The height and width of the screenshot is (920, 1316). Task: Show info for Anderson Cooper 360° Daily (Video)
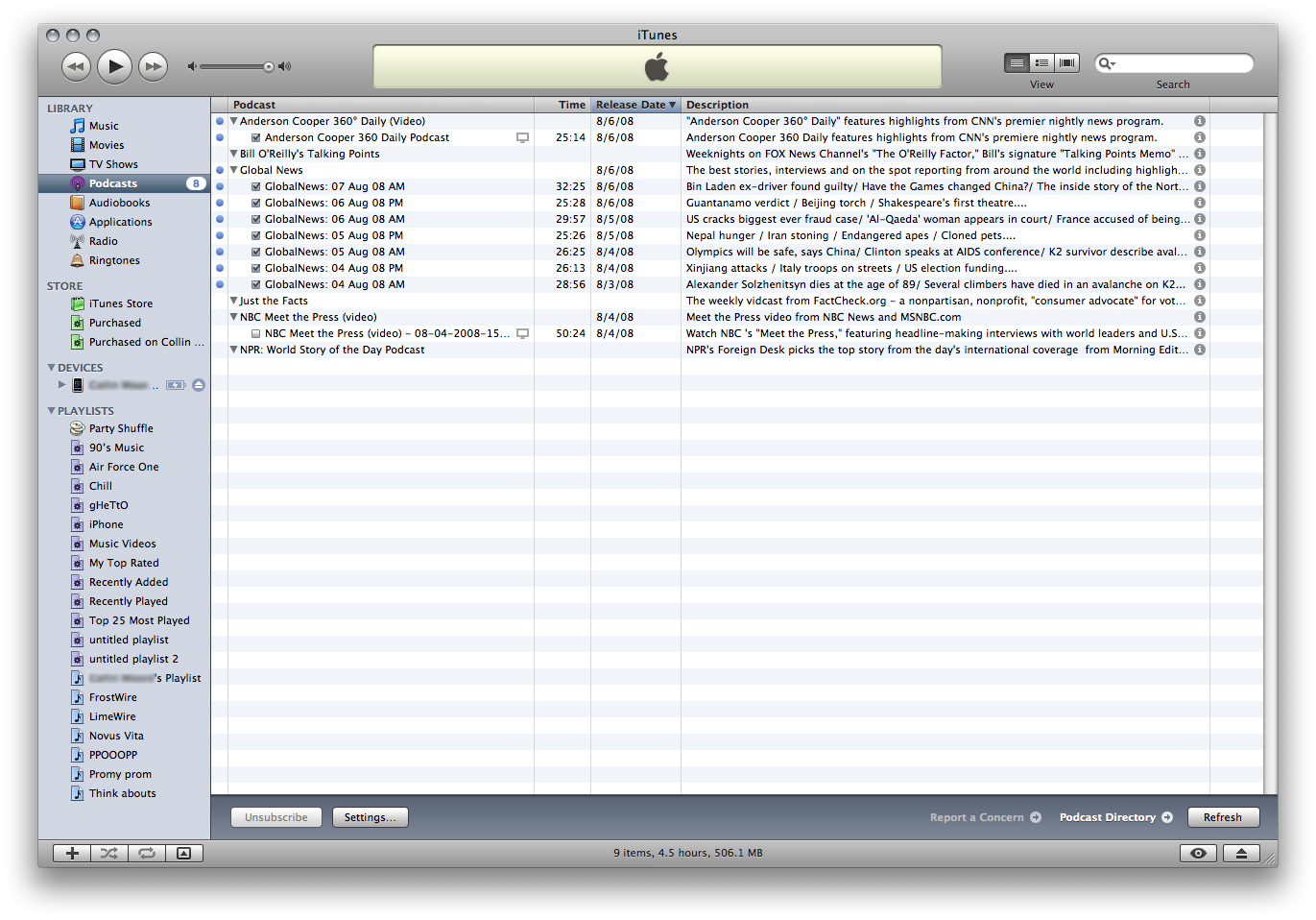click(x=1200, y=121)
